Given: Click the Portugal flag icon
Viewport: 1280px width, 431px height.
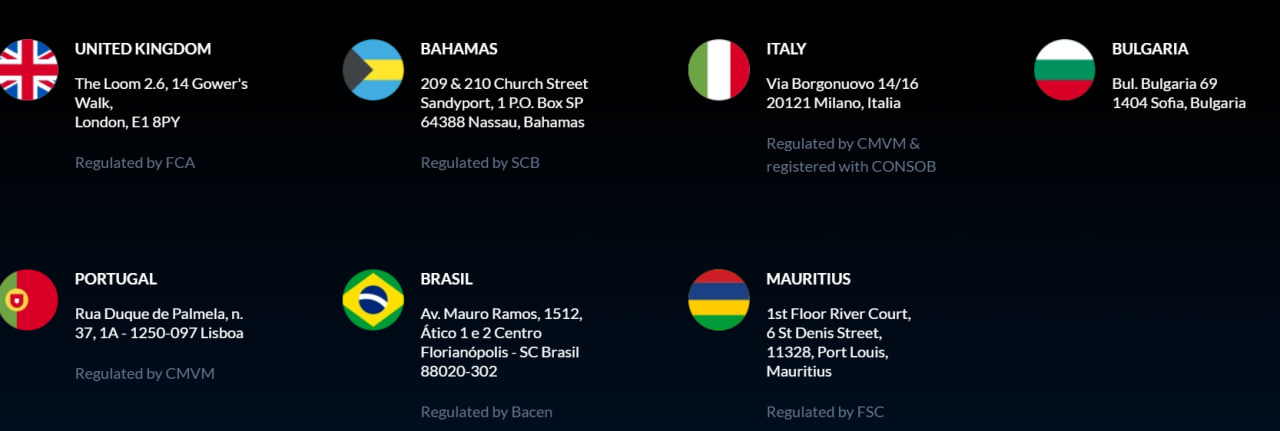Looking at the screenshot, I should [x=28, y=300].
